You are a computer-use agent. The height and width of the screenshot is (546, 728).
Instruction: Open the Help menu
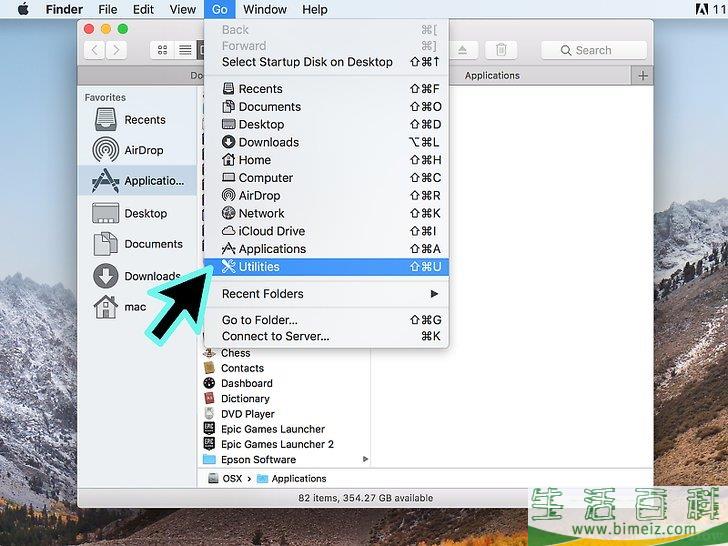pos(315,9)
